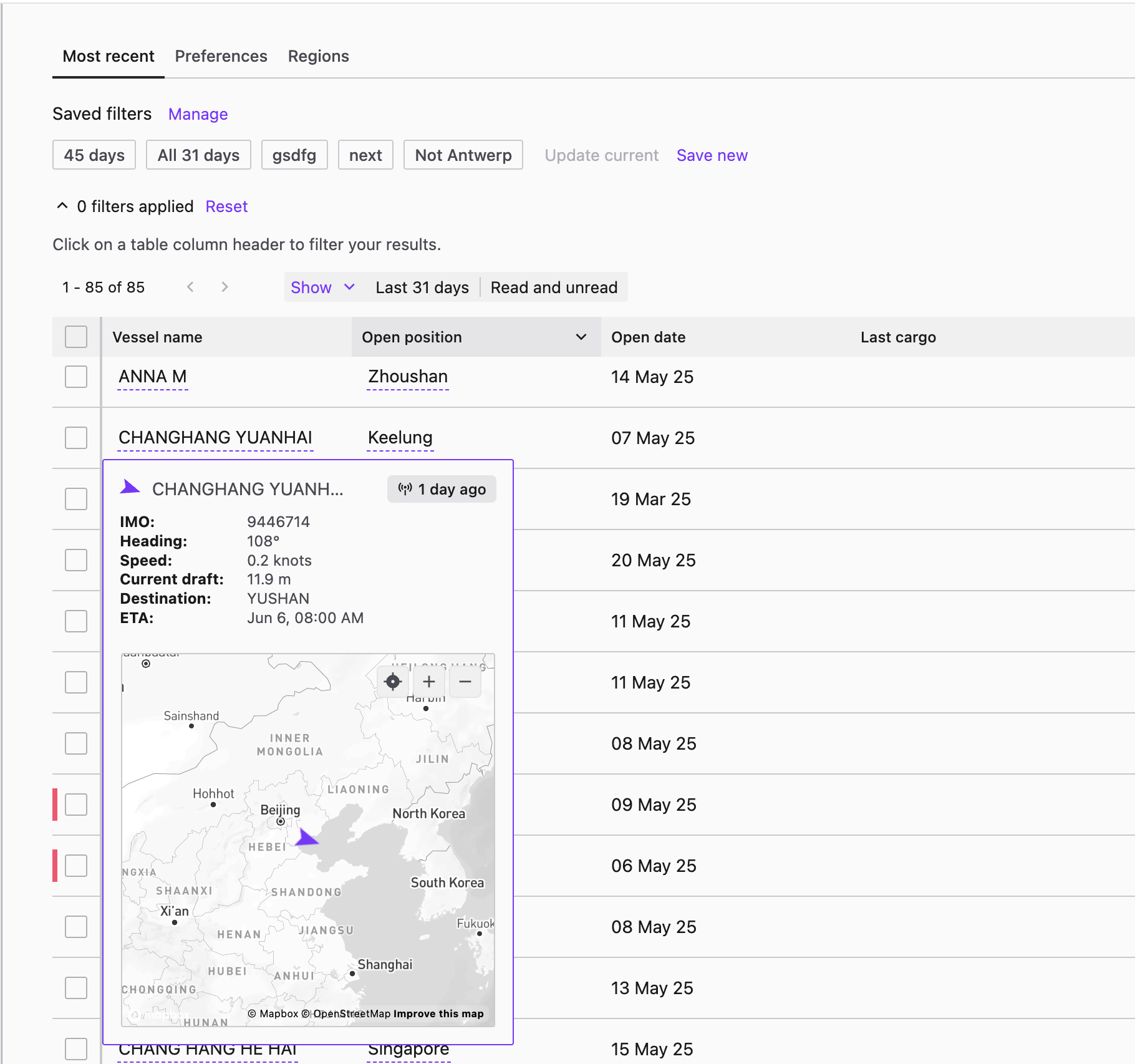Switch to the Regions tab
Image resolution: width=1135 pixels, height=1064 pixels.
pos(318,56)
